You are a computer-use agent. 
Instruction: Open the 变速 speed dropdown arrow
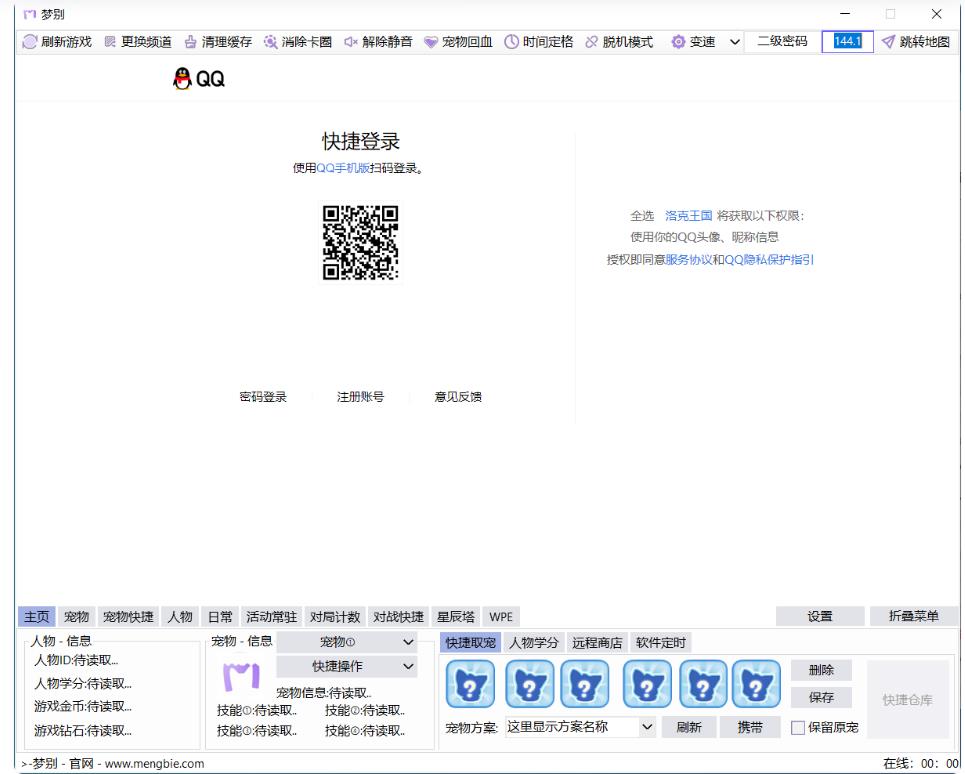click(734, 42)
